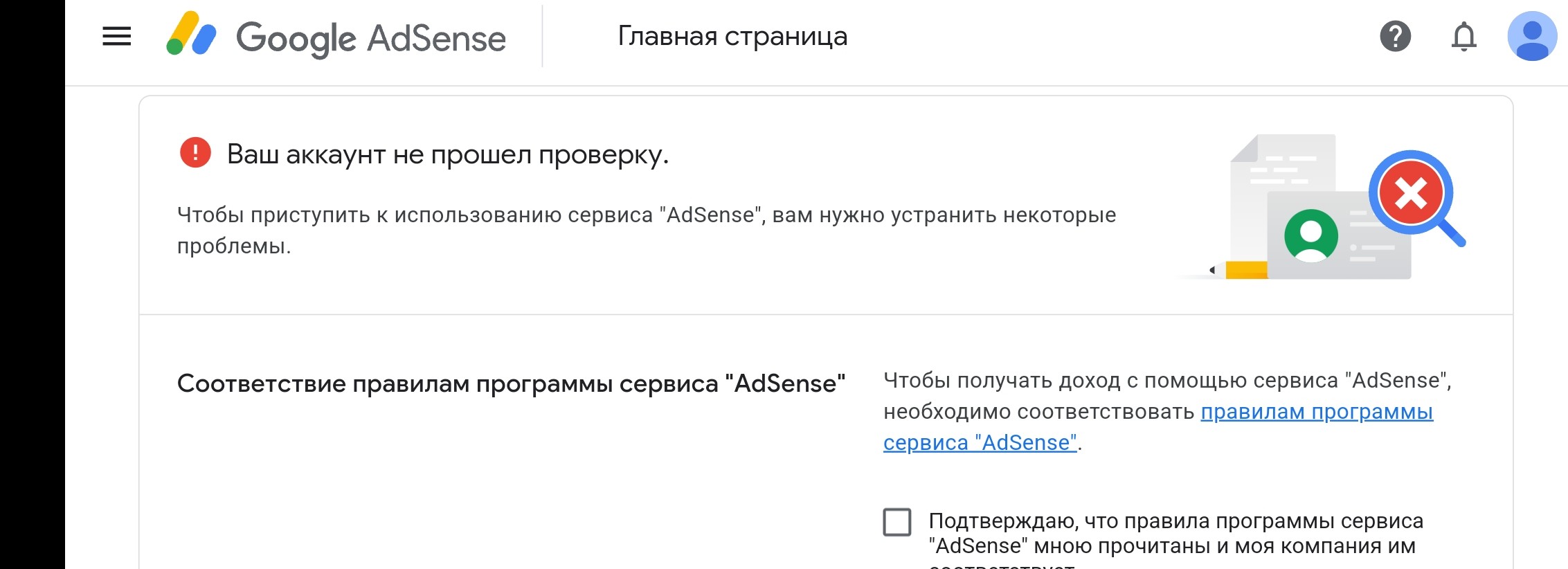Show notifications with the bell icon
This screenshot has height=569, width=1568.
pyautogui.click(x=1463, y=37)
